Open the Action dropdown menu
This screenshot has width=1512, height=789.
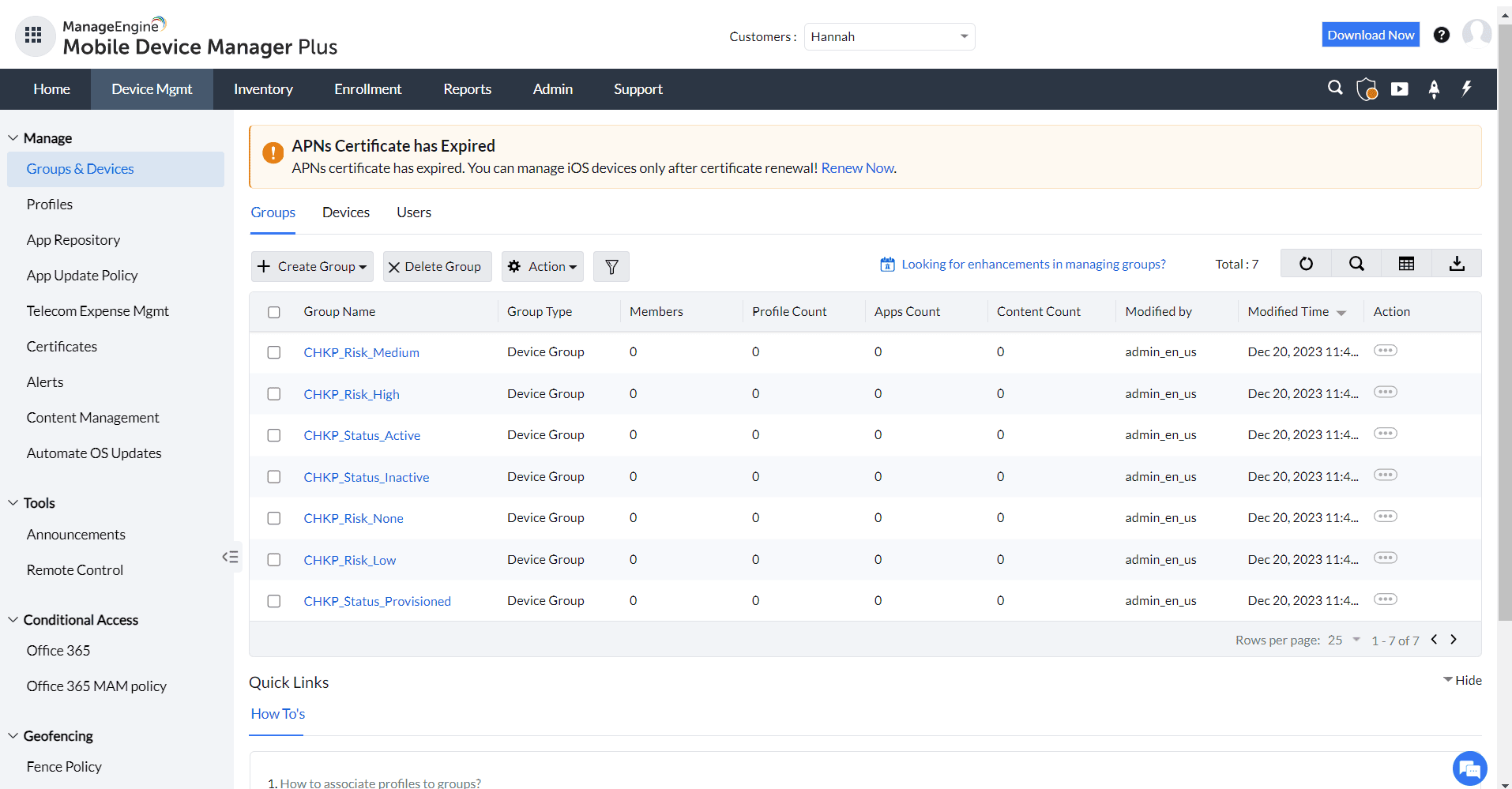pos(543,267)
